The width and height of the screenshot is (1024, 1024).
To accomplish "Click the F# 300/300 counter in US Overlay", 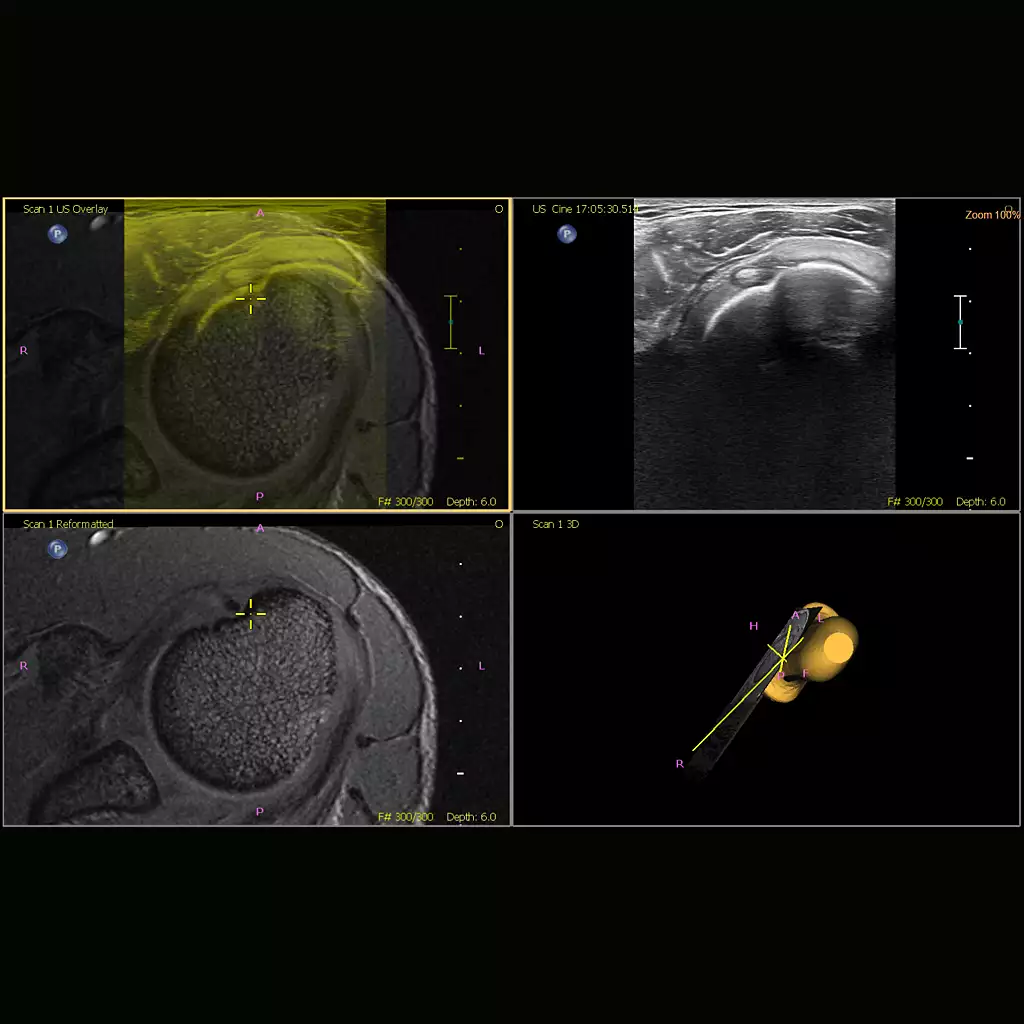I will 406,502.
